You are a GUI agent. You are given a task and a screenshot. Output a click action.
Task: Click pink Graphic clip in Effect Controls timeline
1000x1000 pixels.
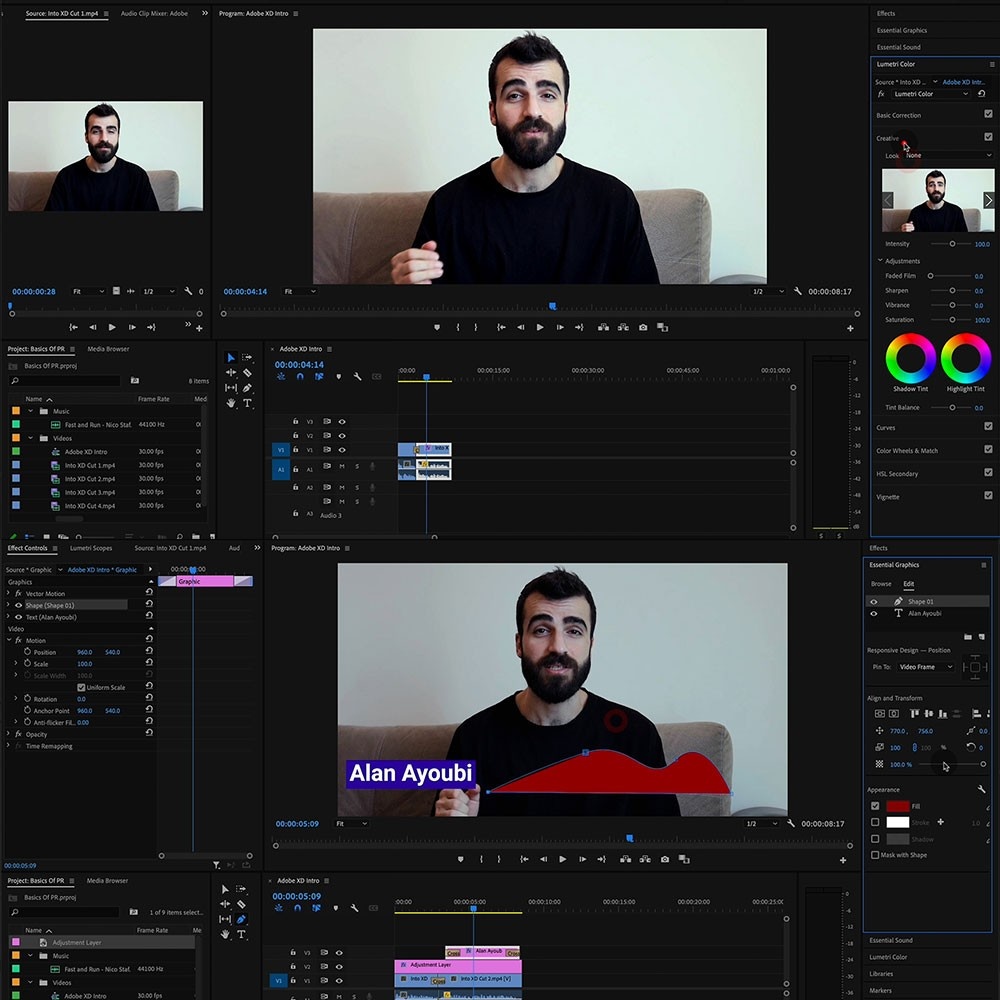[x=205, y=581]
